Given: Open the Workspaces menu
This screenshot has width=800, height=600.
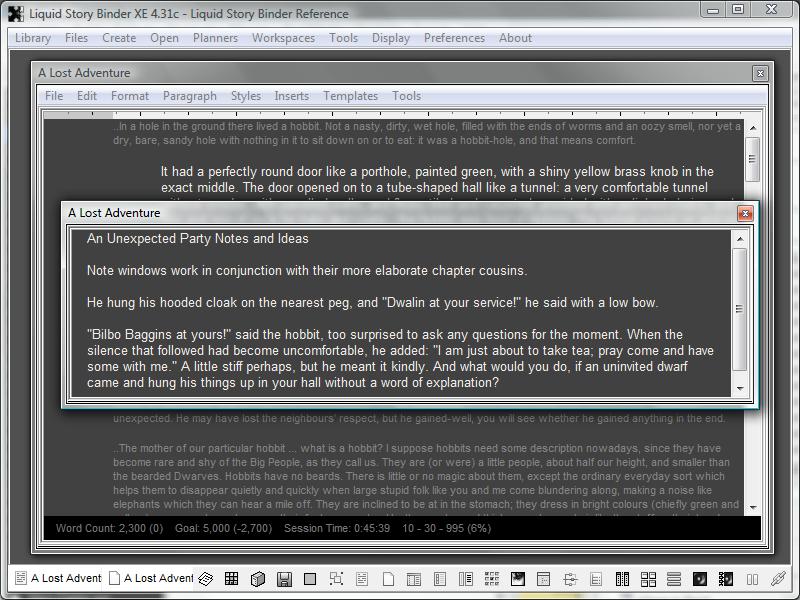Looking at the screenshot, I should pyautogui.click(x=283, y=38).
